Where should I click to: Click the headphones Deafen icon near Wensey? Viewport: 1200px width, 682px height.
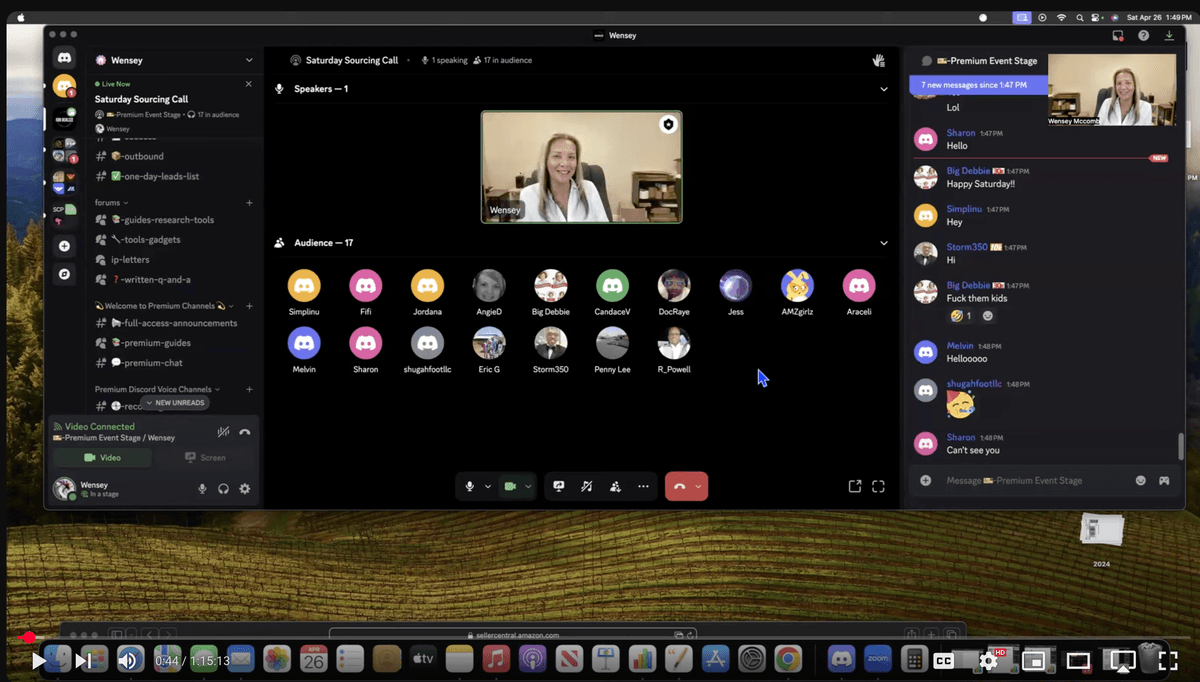click(222, 489)
